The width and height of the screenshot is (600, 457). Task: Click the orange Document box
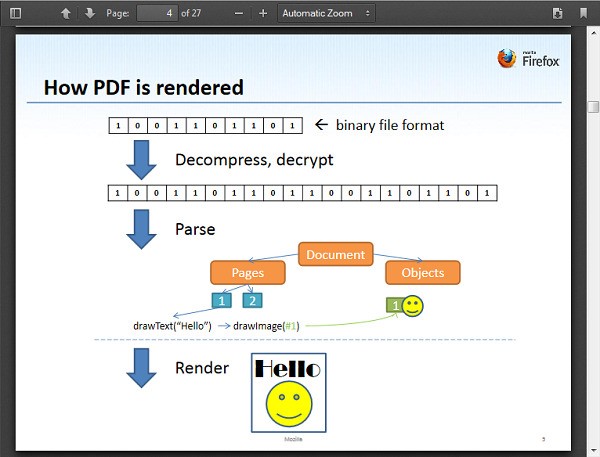click(x=335, y=255)
